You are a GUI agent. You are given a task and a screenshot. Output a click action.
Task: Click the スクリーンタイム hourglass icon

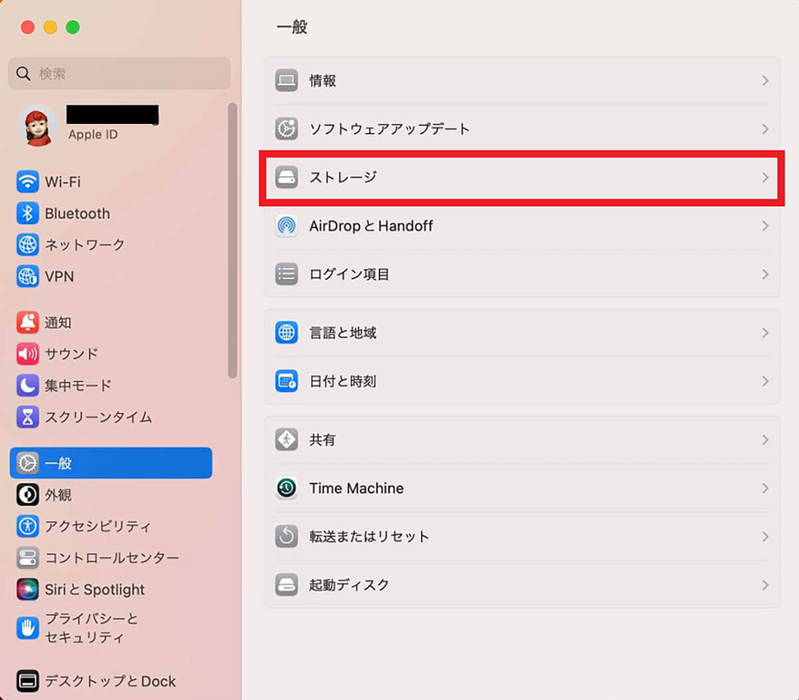(x=28, y=417)
